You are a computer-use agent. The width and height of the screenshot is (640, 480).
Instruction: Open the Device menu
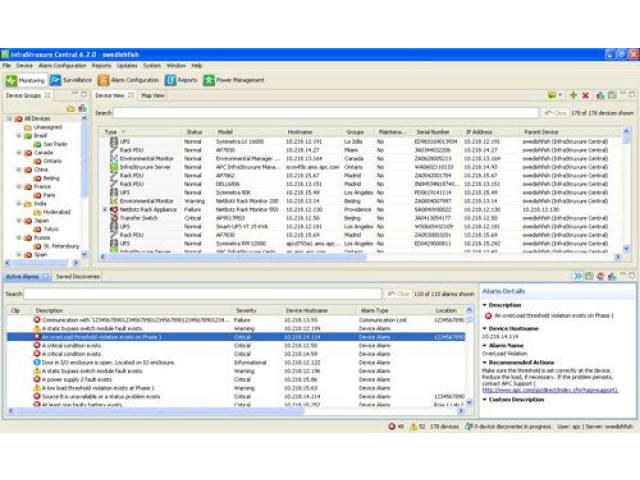pyautogui.click(x=24, y=66)
